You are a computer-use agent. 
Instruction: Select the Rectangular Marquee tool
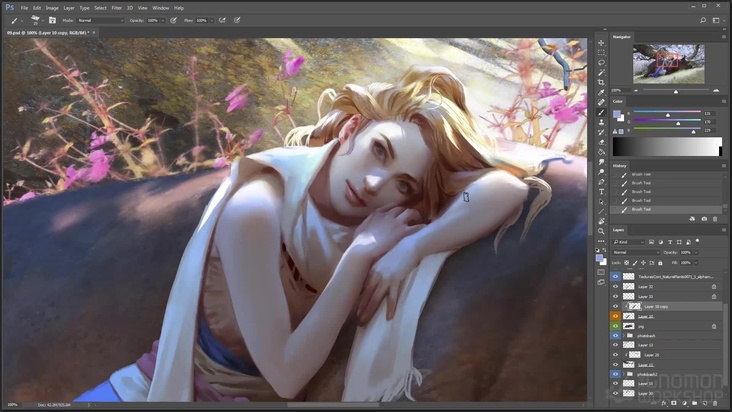point(601,53)
